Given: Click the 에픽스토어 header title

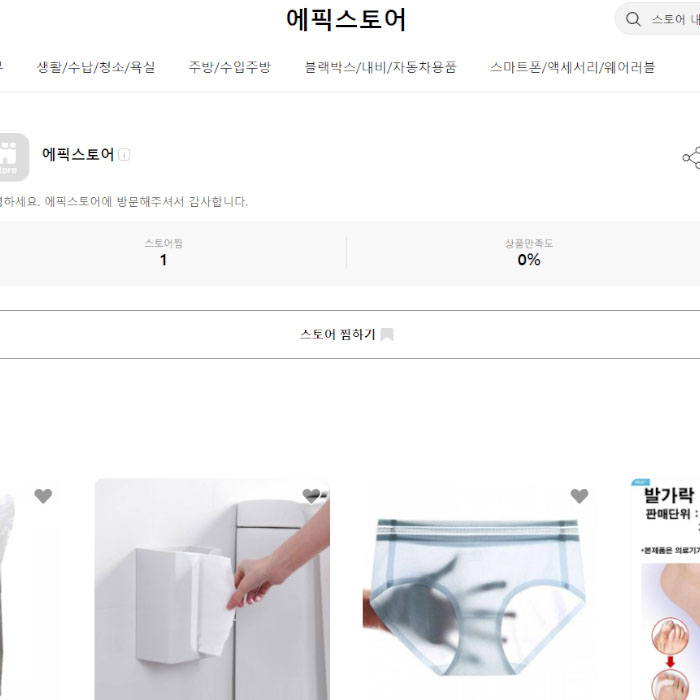Looking at the screenshot, I should 346,20.
